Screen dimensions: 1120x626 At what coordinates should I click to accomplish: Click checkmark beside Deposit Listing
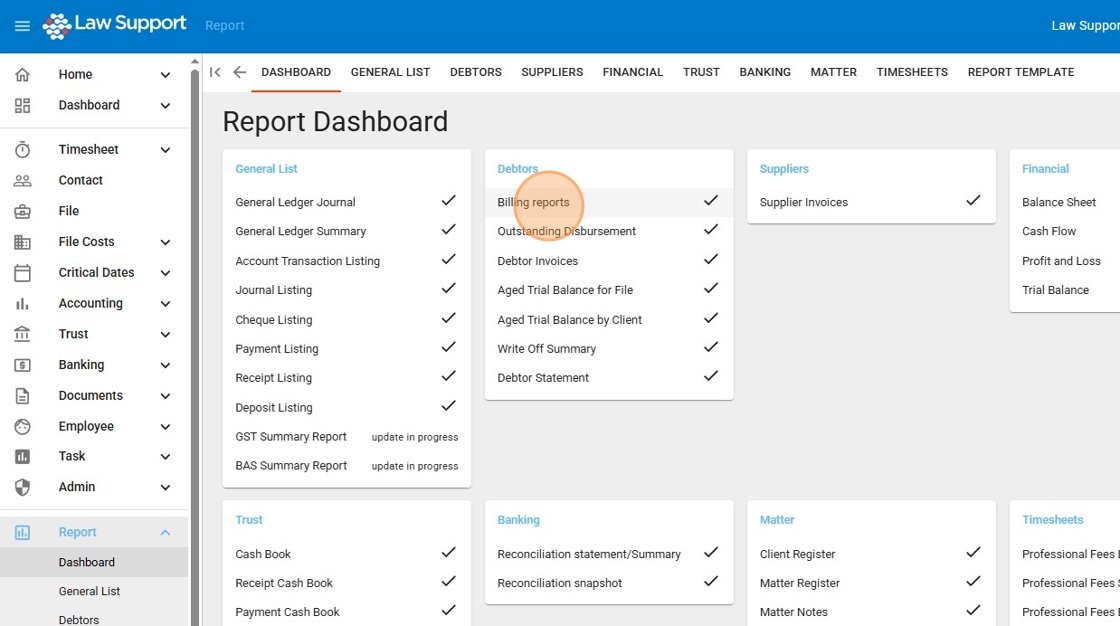(x=449, y=406)
